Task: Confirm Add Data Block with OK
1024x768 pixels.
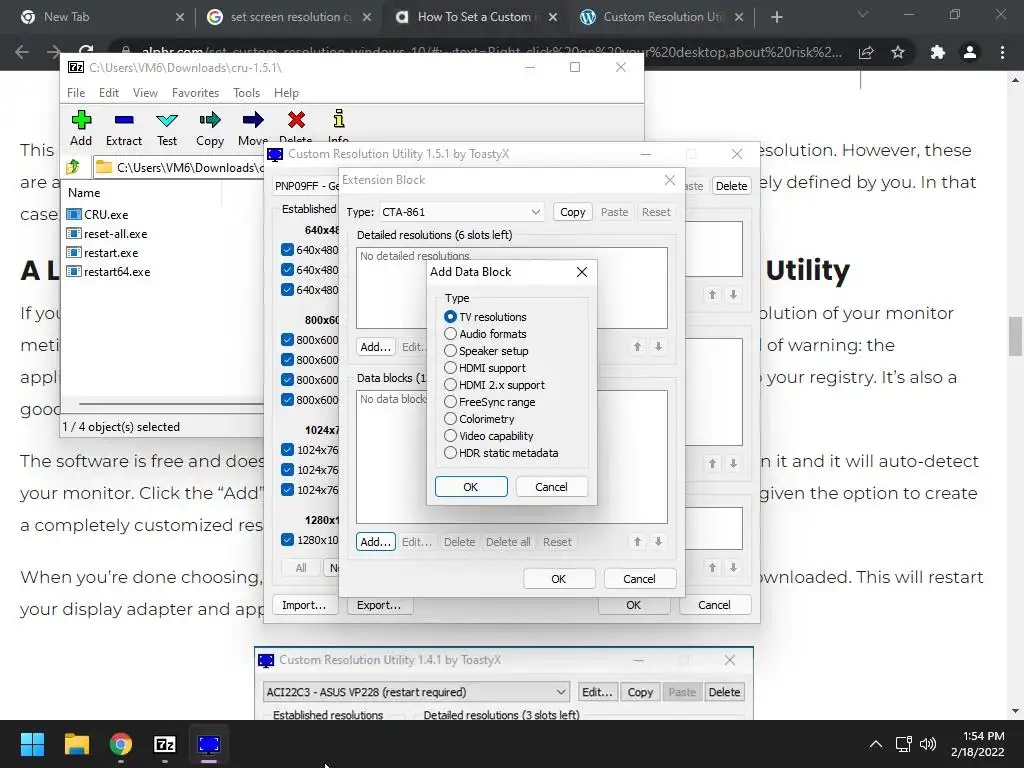Action: coord(471,487)
